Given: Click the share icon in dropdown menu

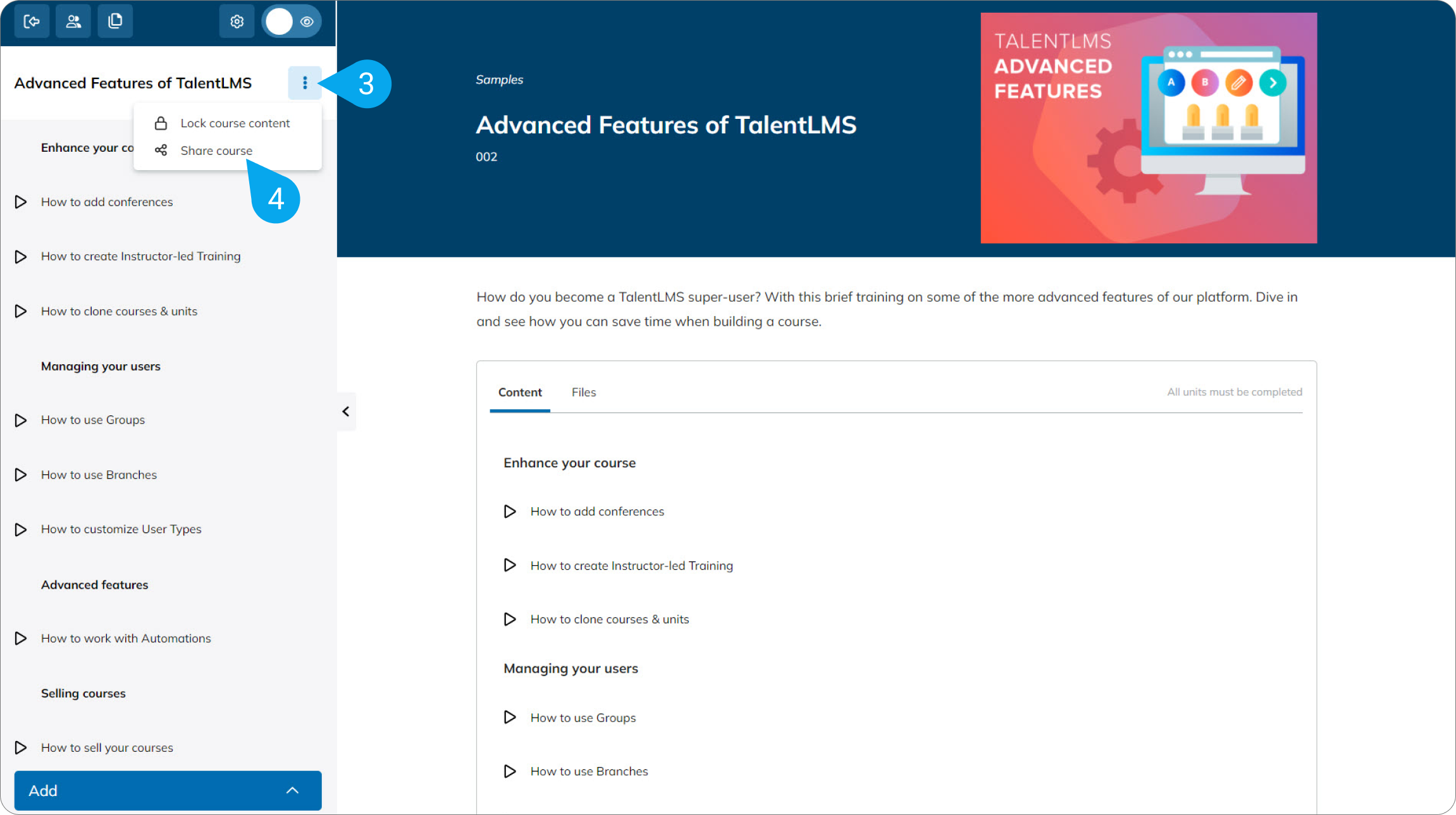Looking at the screenshot, I should 161,150.
